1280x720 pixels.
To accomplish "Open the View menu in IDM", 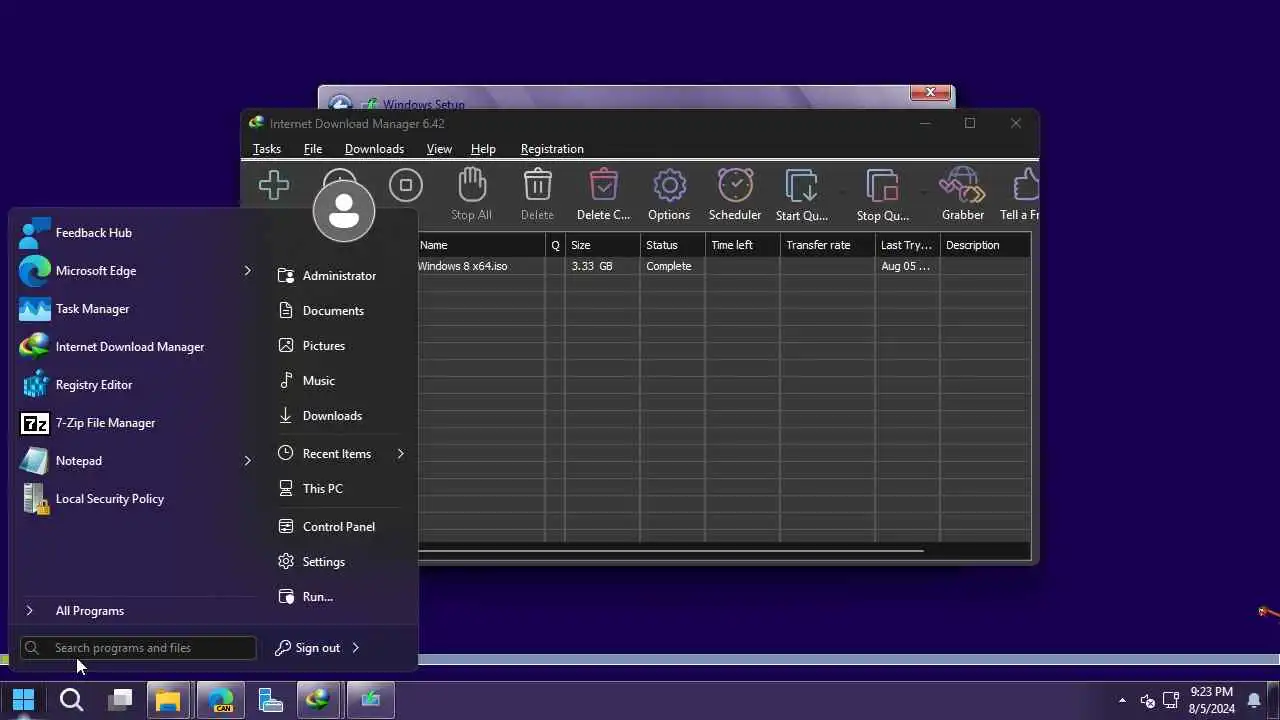I will (439, 149).
